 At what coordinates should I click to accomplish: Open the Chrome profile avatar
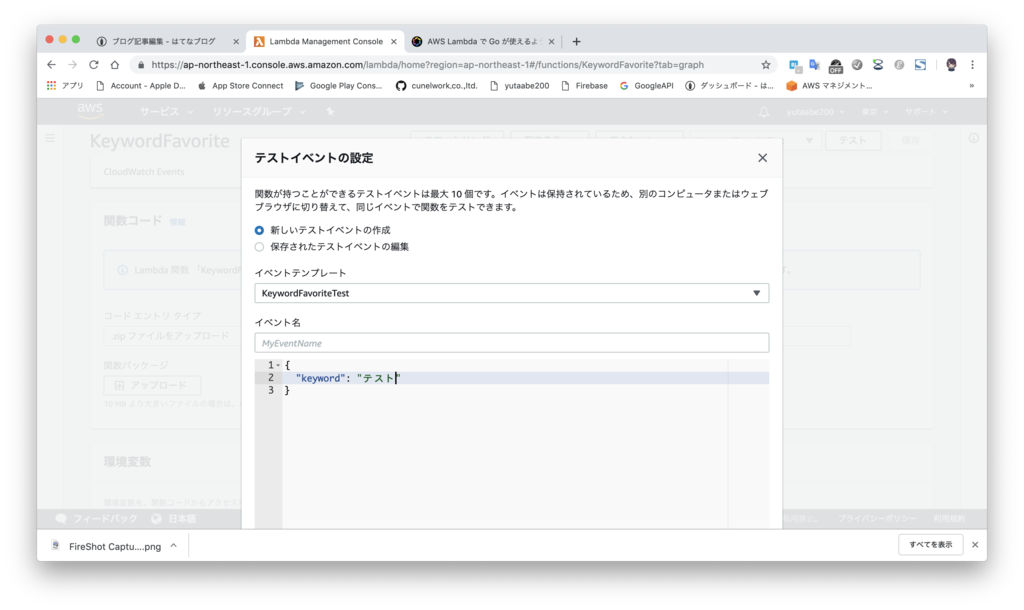point(951,65)
